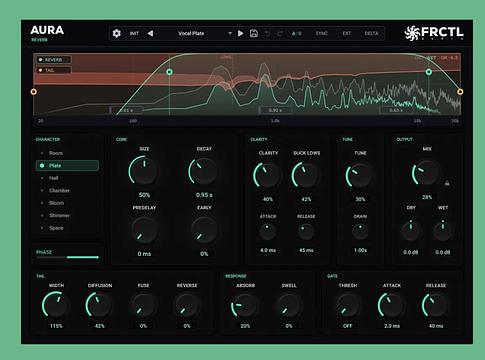Image resolution: width=485 pixels, height=360 pixels.
Task: Click the FRCTL logo
Action: pyautogui.click(x=434, y=33)
